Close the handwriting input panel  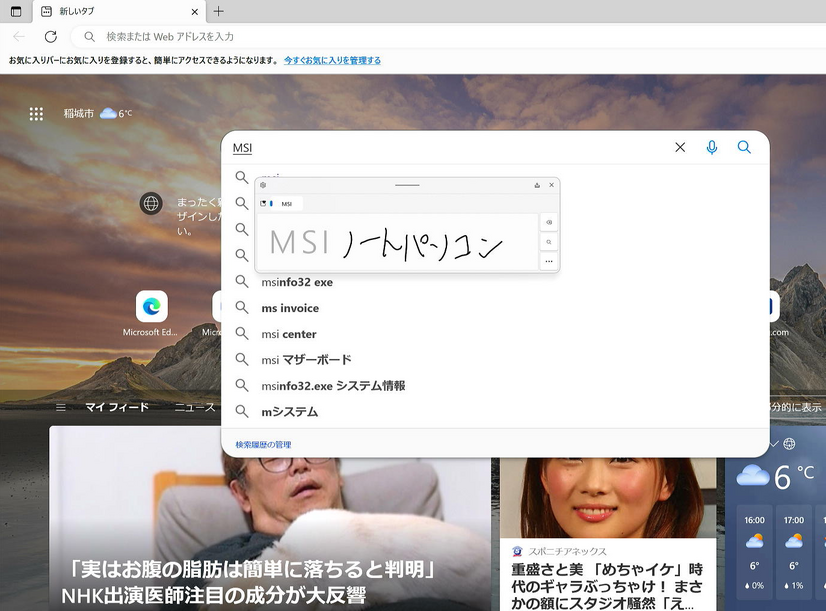pos(552,185)
